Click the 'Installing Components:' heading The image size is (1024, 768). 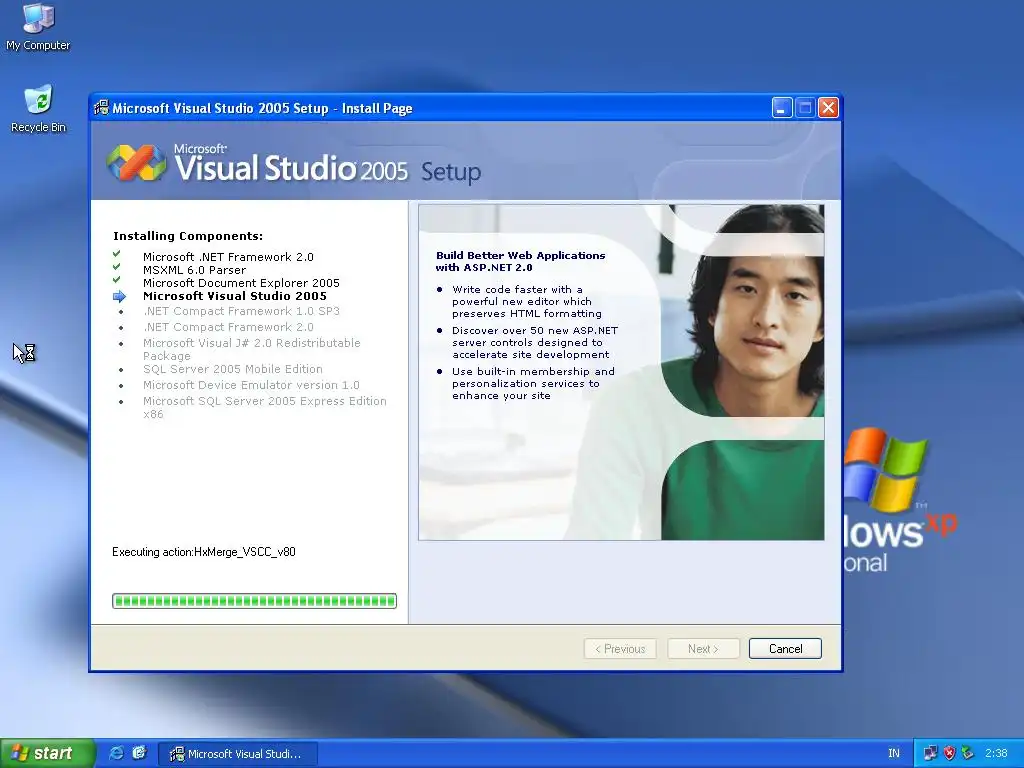(x=188, y=236)
